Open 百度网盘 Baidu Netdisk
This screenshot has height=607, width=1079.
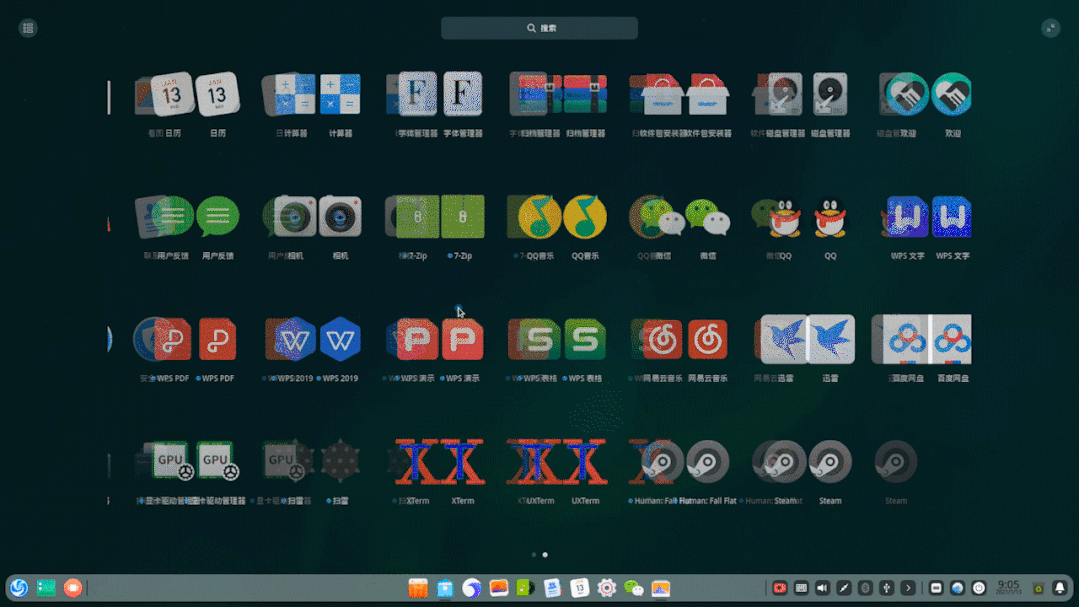click(x=952, y=340)
